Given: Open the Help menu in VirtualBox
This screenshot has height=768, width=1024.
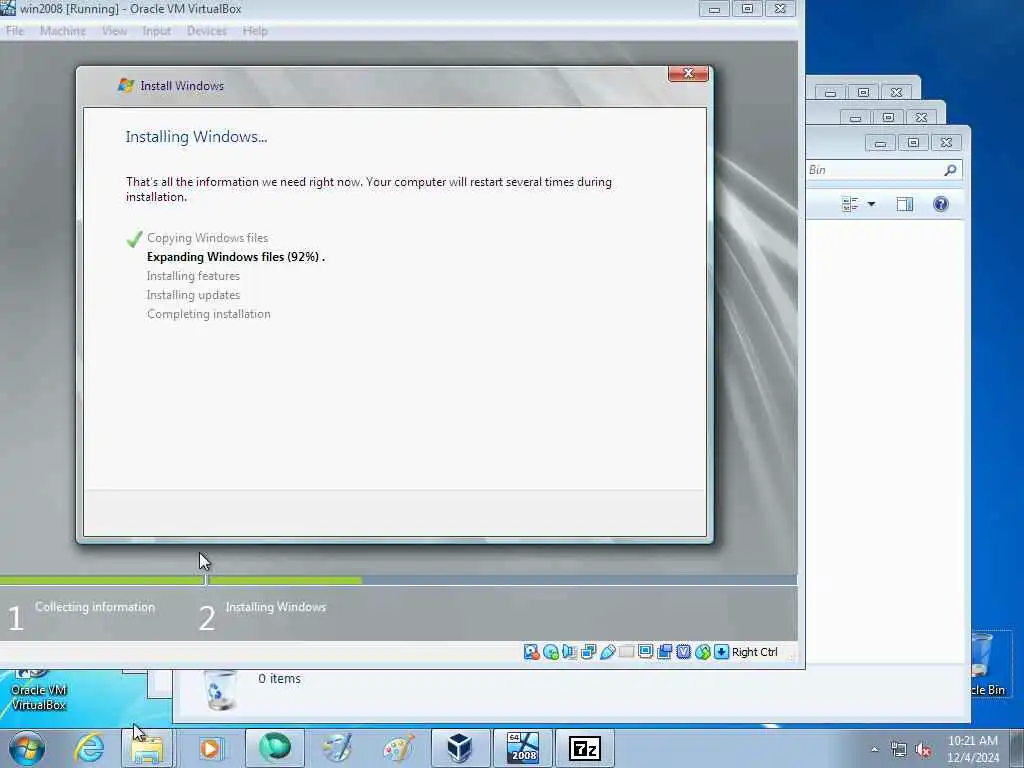Looking at the screenshot, I should (x=255, y=31).
